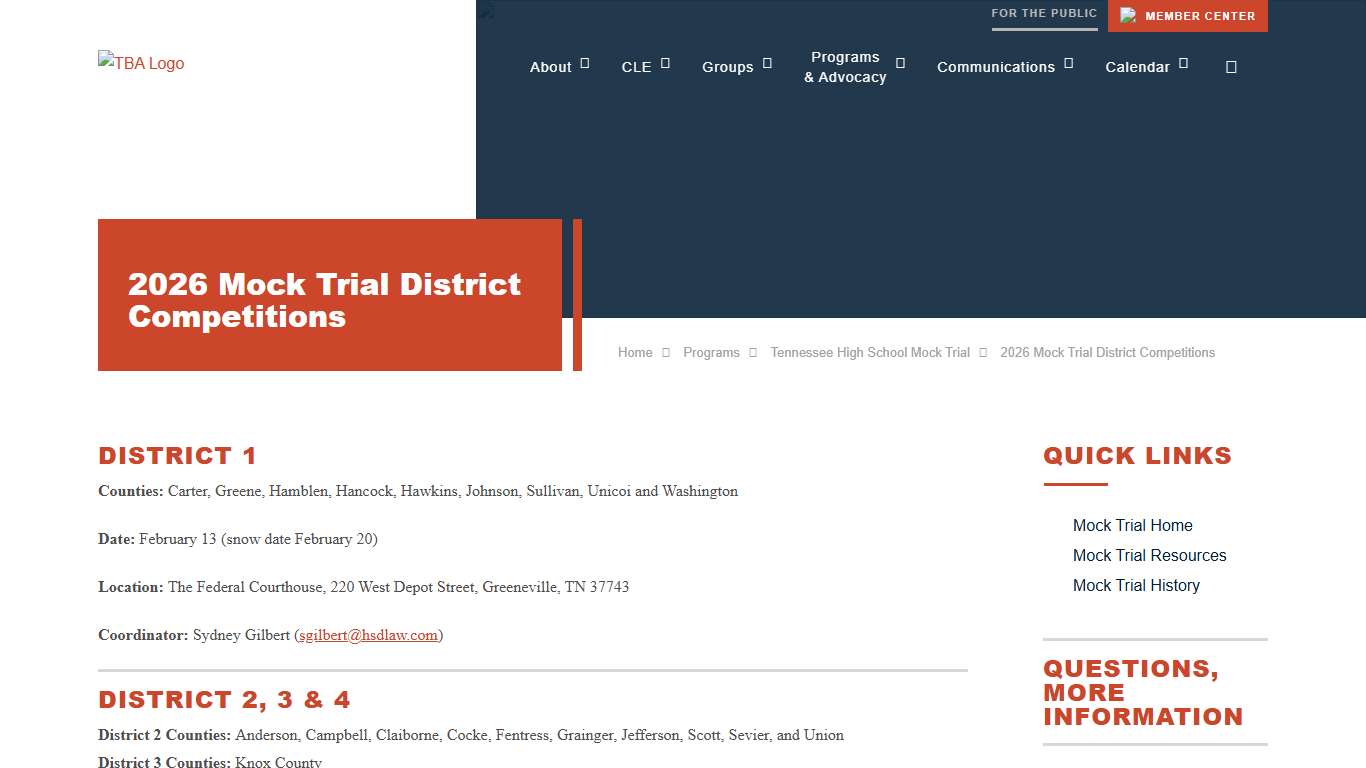This screenshot has height=768, width=1366.
Task: Expand the About dropdown chevron
Action: 583,61
